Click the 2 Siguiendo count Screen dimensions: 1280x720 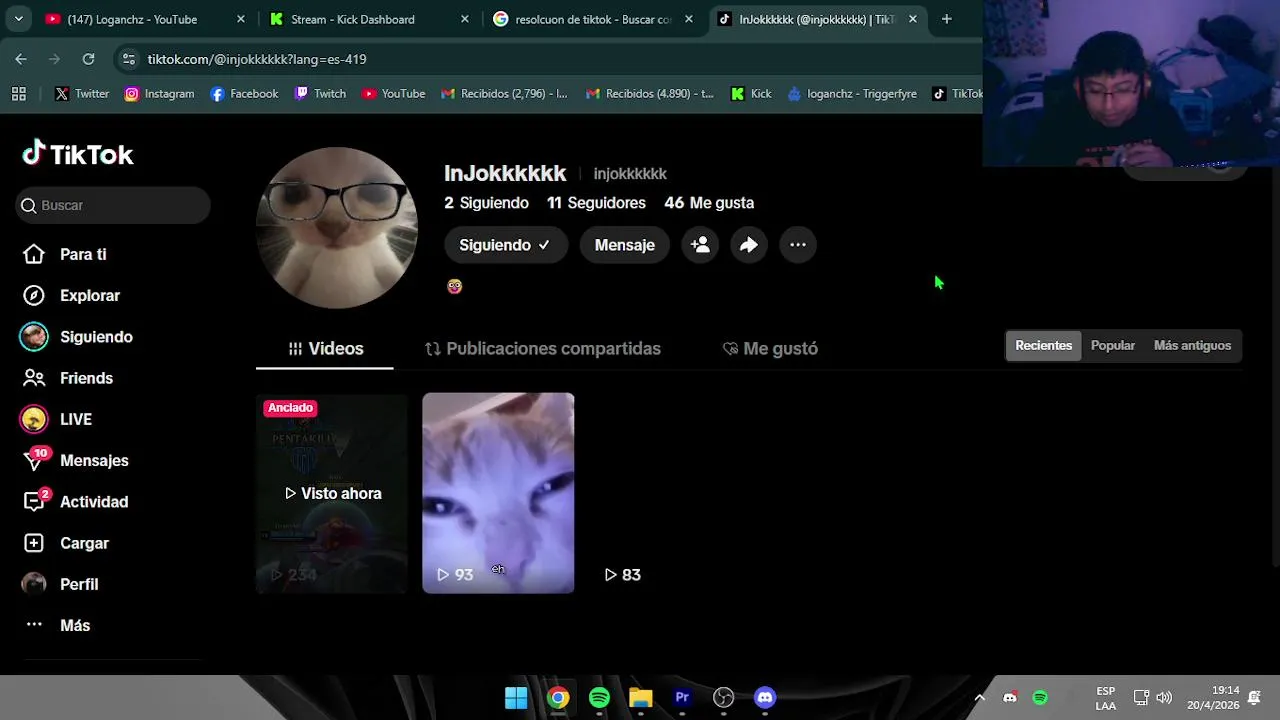486,203
